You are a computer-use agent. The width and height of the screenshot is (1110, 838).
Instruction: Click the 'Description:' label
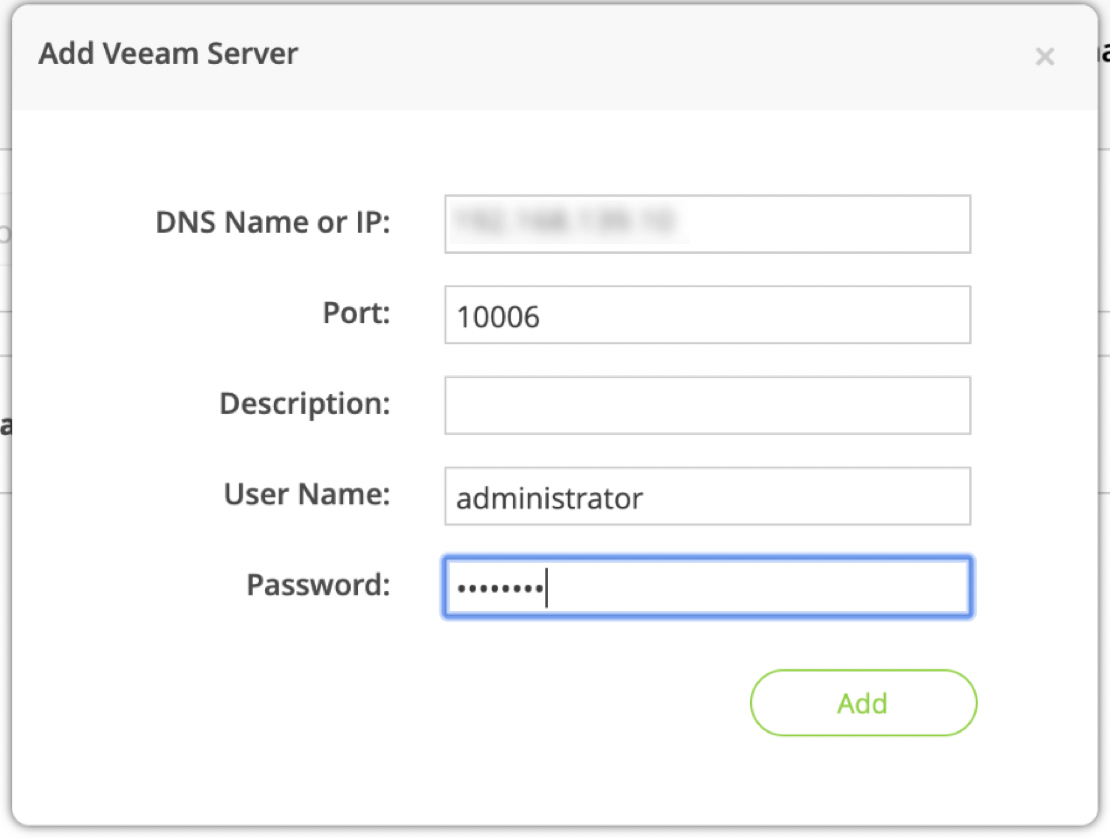pyautogui.click(x=305, y=404)
